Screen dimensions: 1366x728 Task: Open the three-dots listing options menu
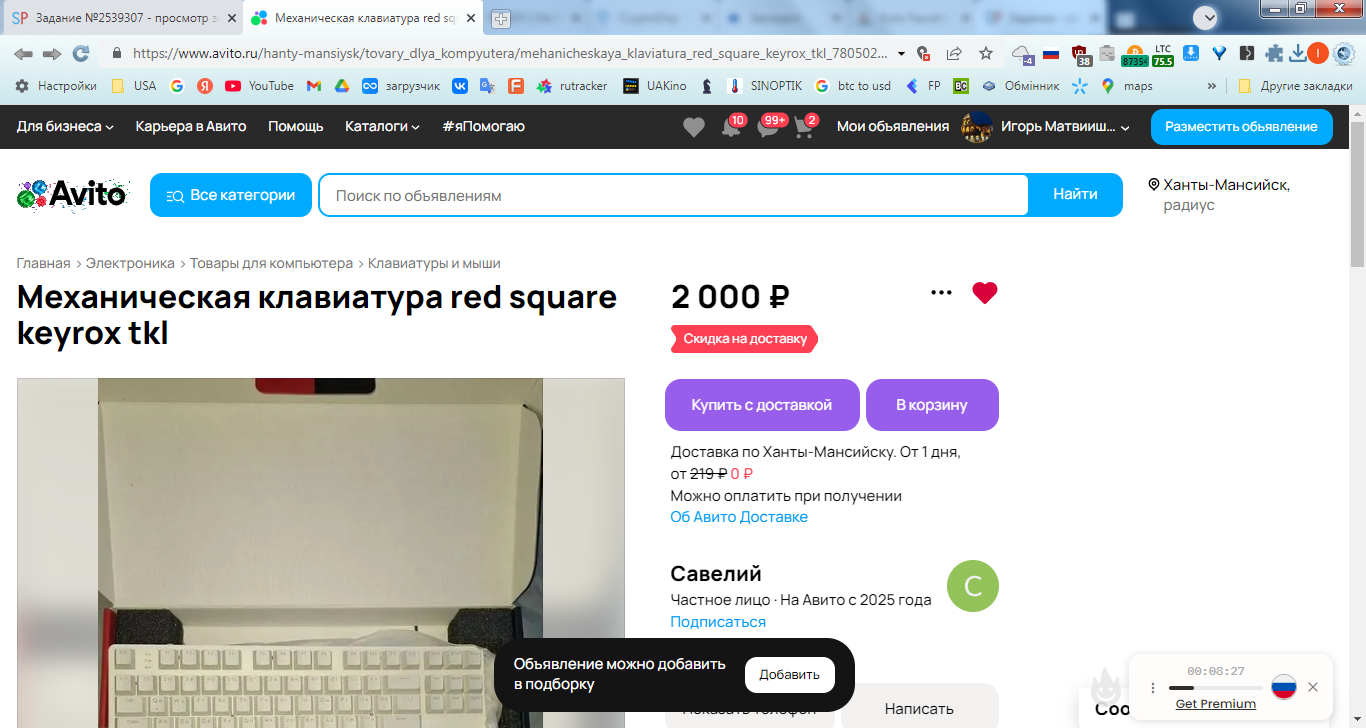[x=941, y=293]
